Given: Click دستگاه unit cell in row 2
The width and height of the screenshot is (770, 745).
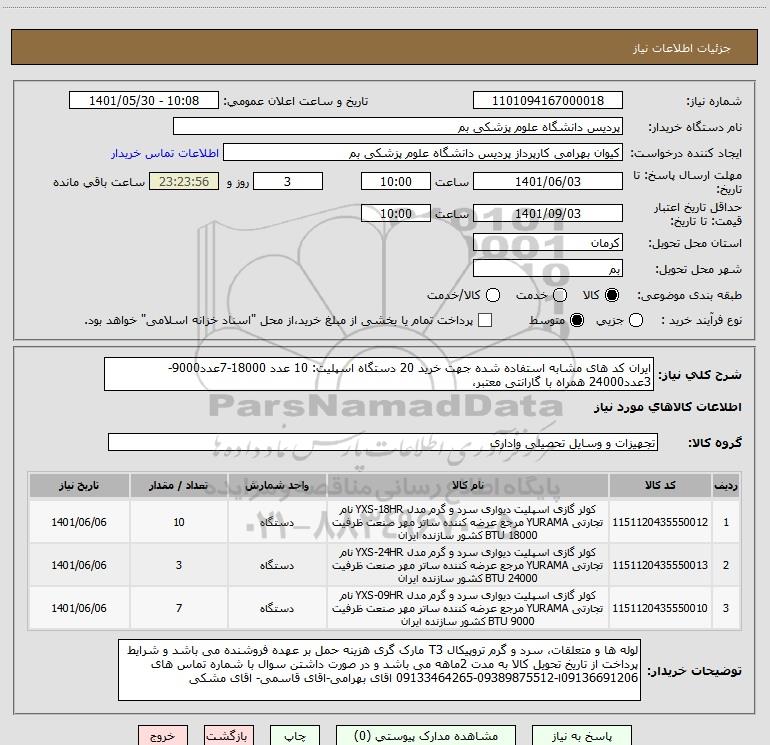Looking at the screenshot, I should coord(277,565).
